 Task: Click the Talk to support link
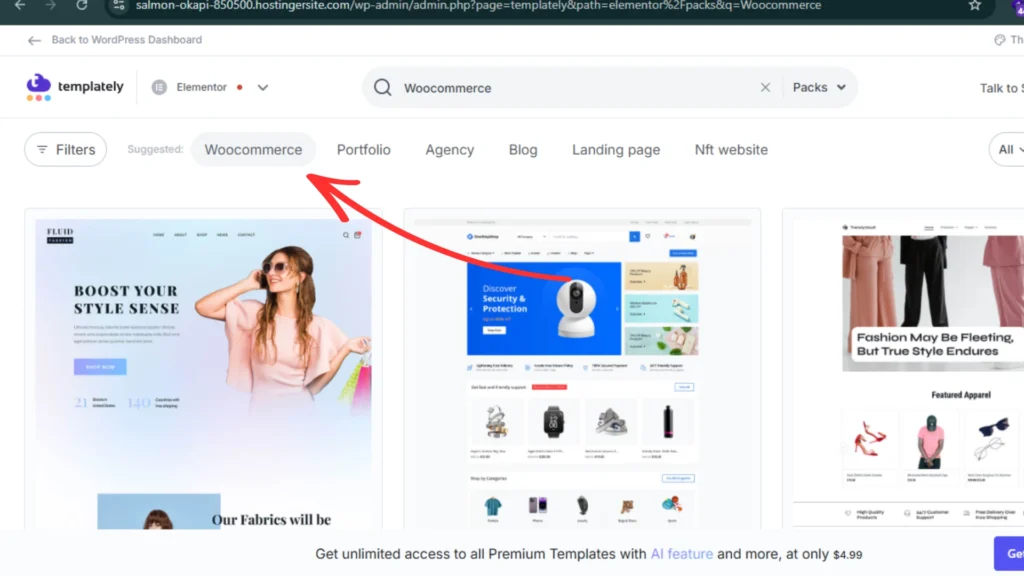pos(1002,88)
